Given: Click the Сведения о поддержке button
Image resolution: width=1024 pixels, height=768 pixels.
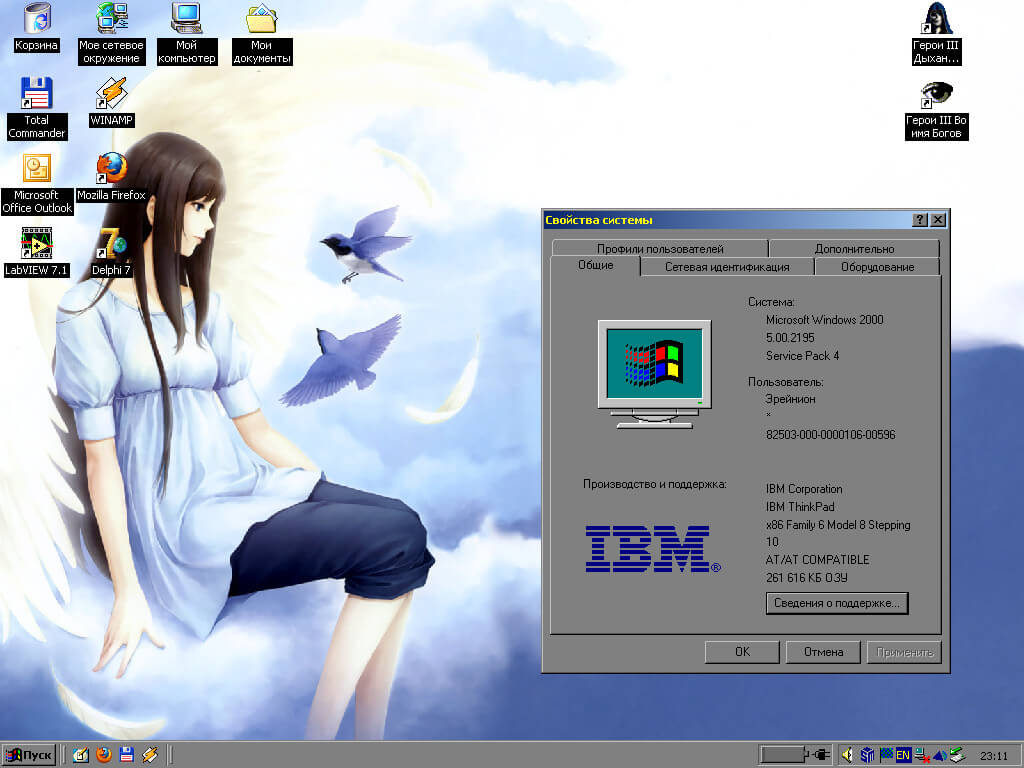Looking at the screenshot, I should pos(836,603).
